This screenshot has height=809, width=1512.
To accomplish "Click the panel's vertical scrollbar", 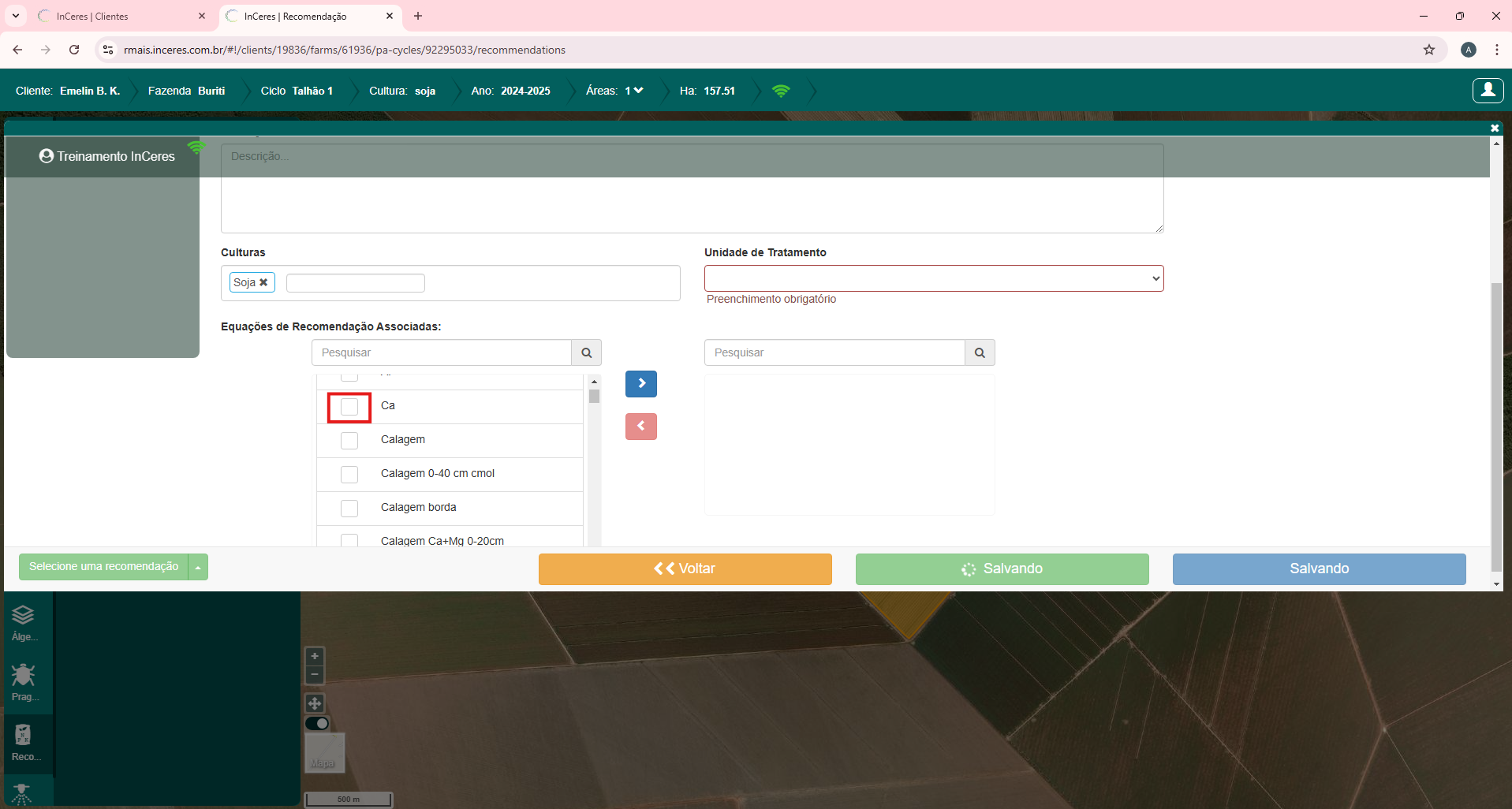I will coord(1496,426).
